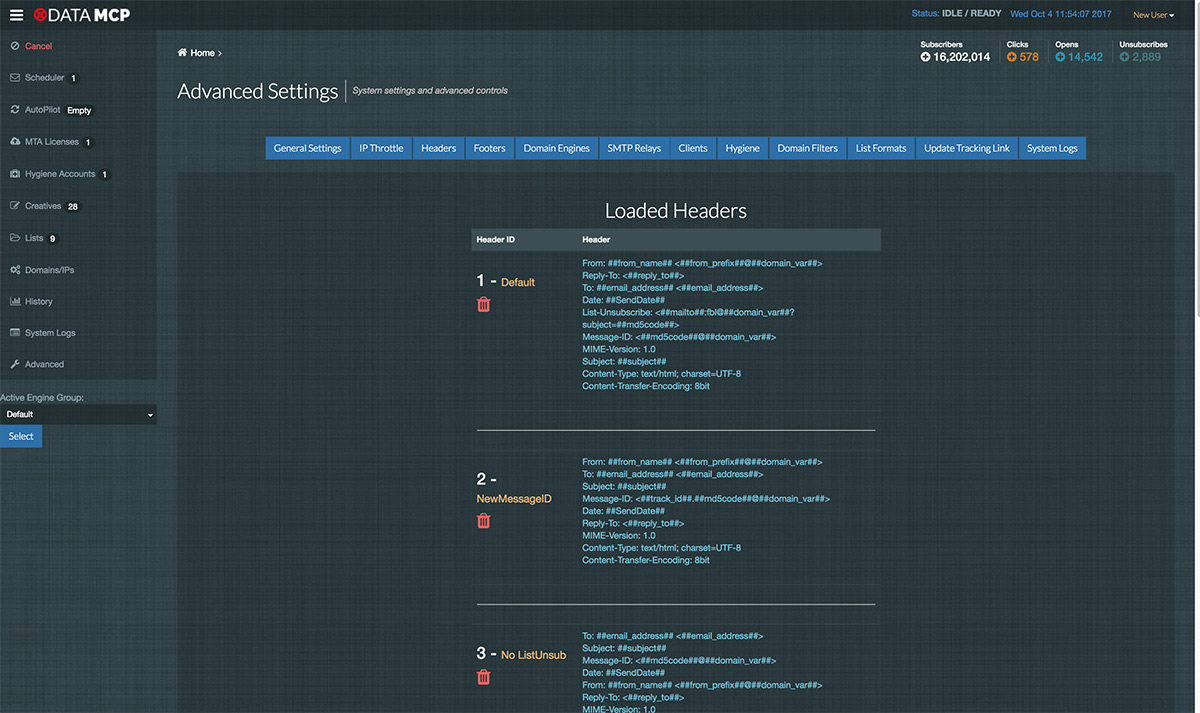The height and width of the screenshot is (713, 1200).
Task: Click the AutoPilot refresh icon
Action: click(x=15, y=110)
